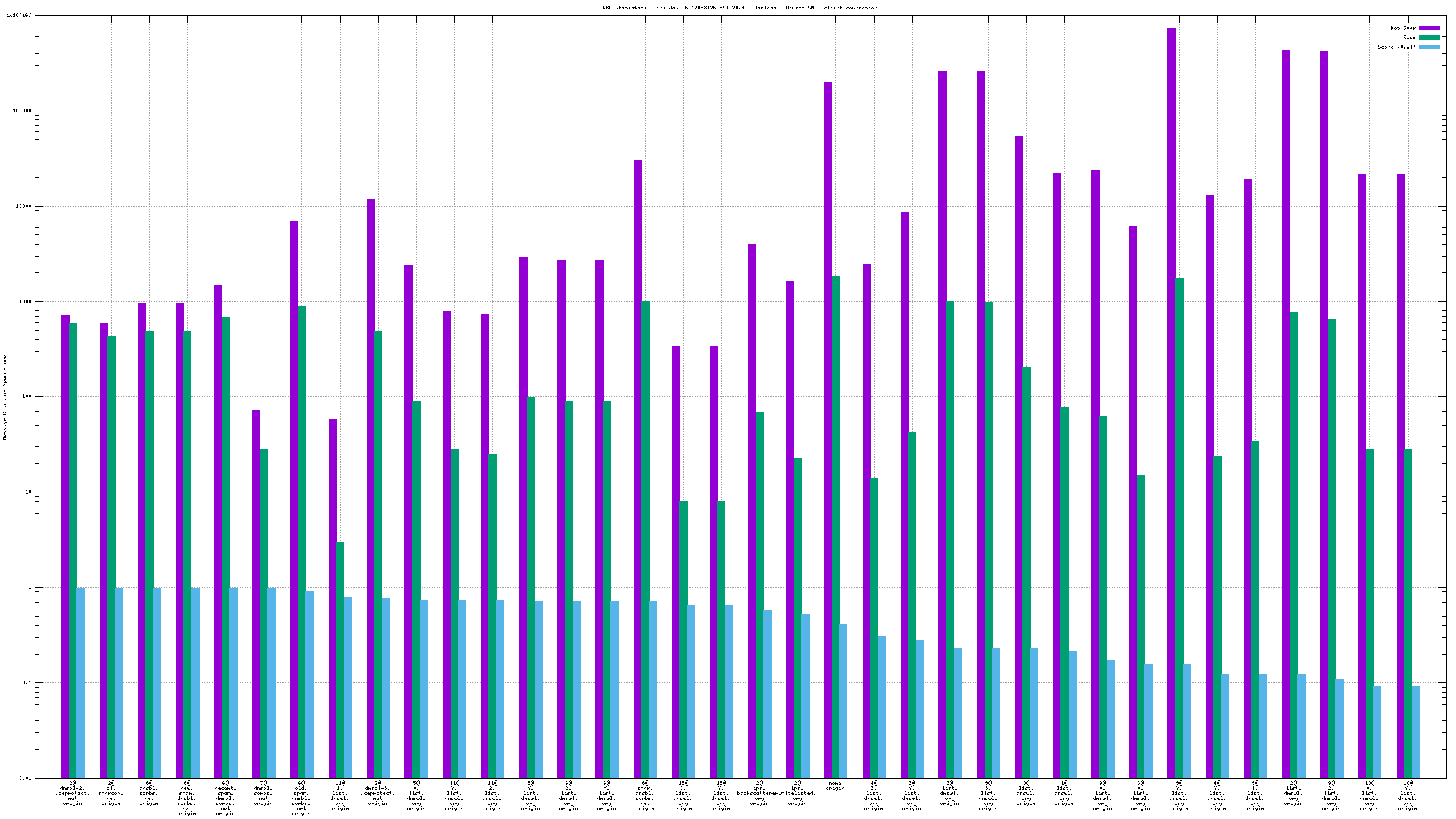This screenshot has height=819, width=1456.
Task: Click the ips.backscatterer.org axis label
Action: pyautogui.click(x=759, y=793)
